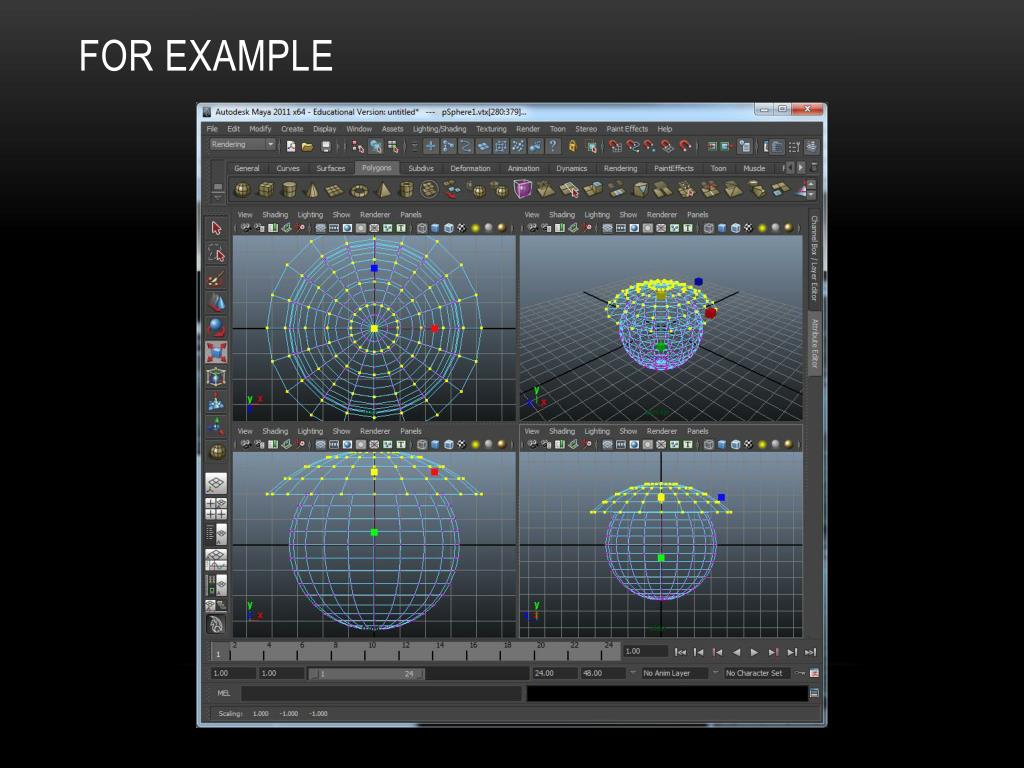
Task: Switch to the Deformation shelf tab
Action: tap(470, 168)
